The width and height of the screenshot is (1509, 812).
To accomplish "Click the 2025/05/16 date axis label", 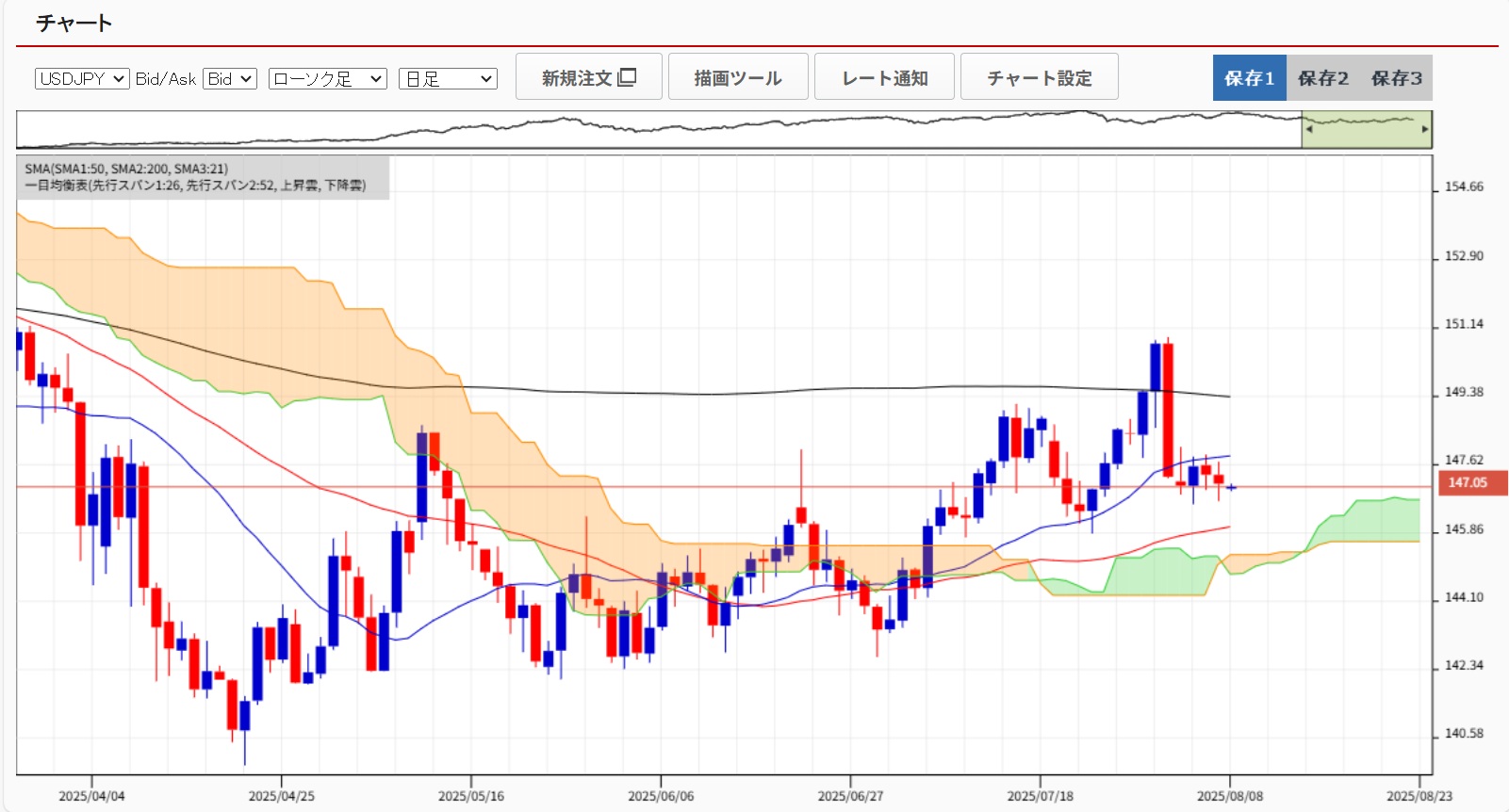I will tap(471, 796).
